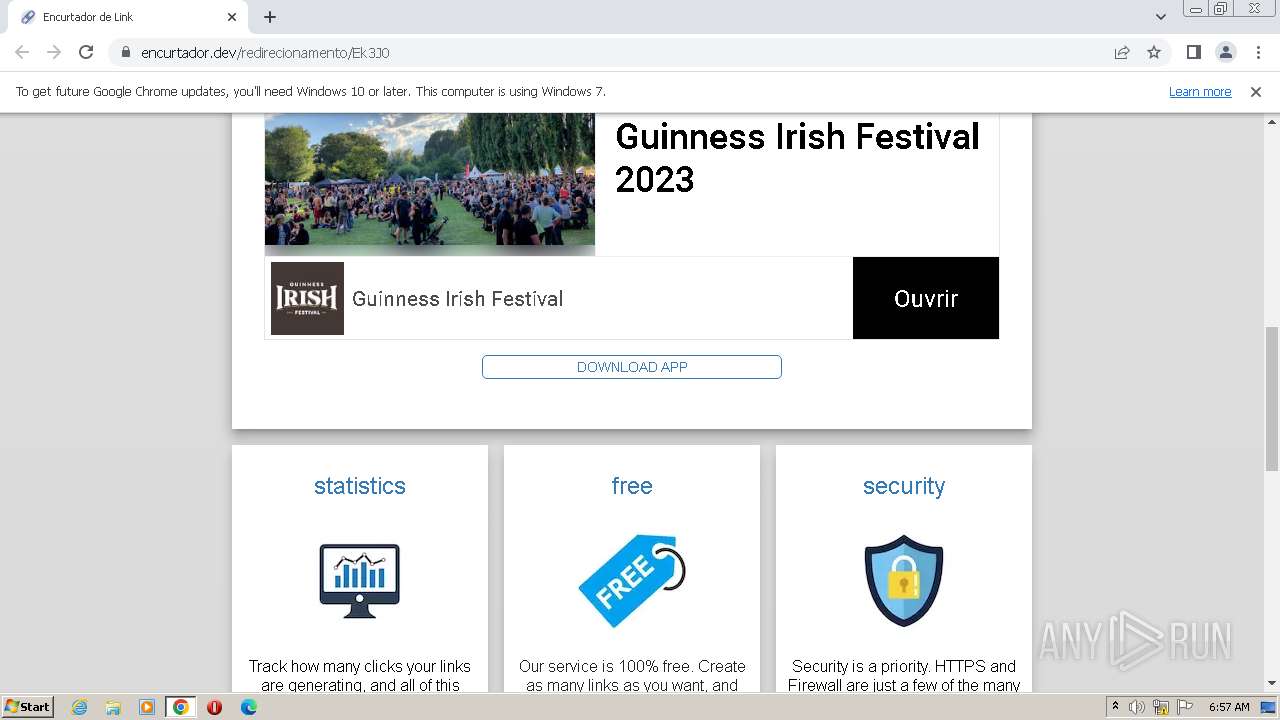Open the Opera taskbar icon
Image resolution: width=1280 pixels, height=720 pixels.
tap(215, 707)
